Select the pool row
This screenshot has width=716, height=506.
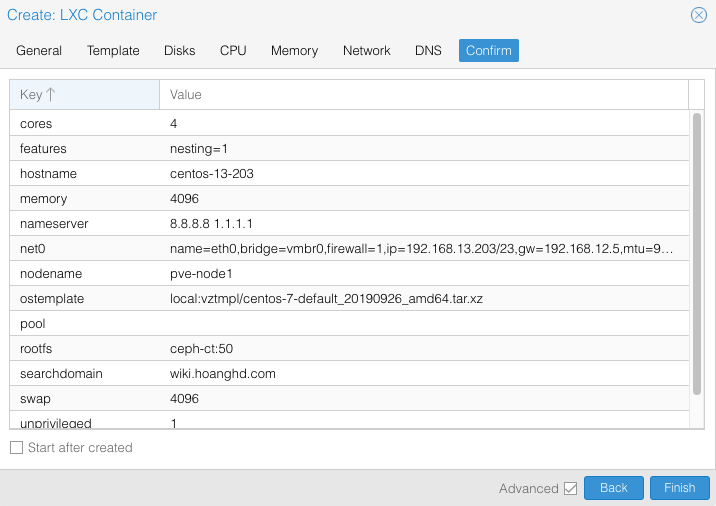pyautogui.click(x=349, y=323)
